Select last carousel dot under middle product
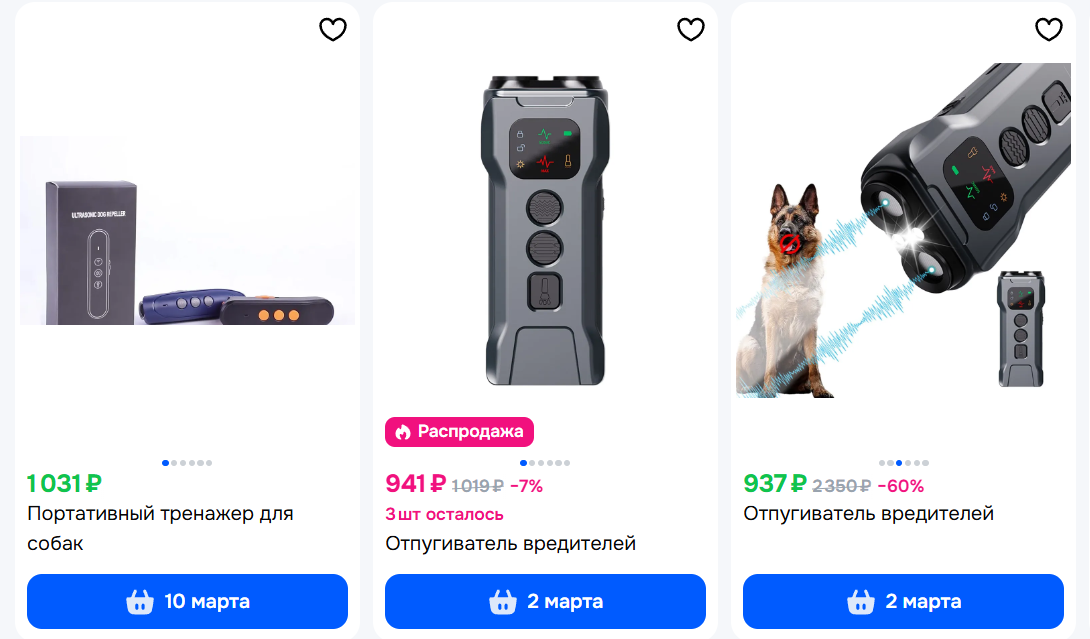 [x=567, y=463]
